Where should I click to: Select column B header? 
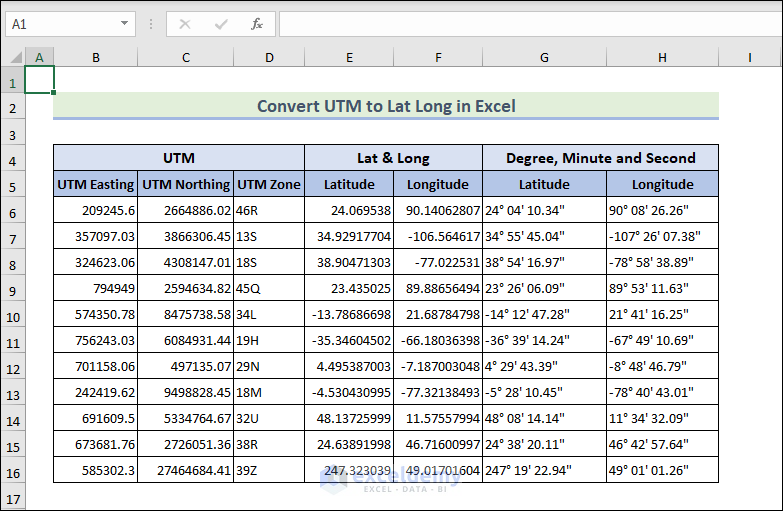pos(95,58)
